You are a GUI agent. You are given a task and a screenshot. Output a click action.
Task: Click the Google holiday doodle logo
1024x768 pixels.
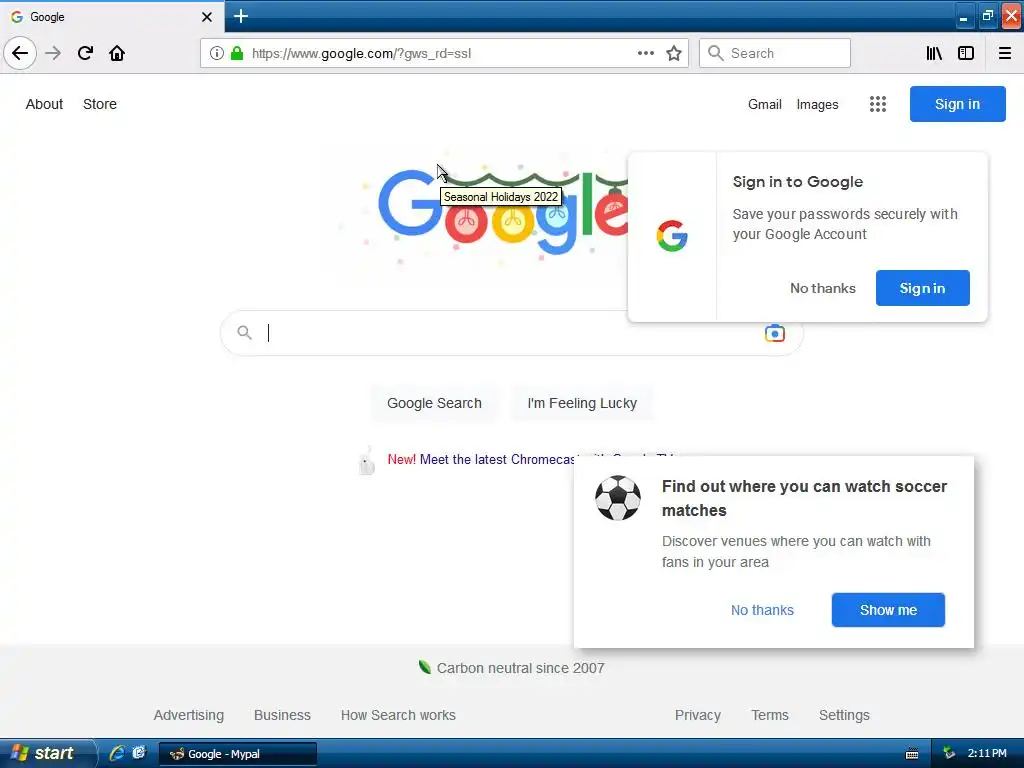coord(503,212)
